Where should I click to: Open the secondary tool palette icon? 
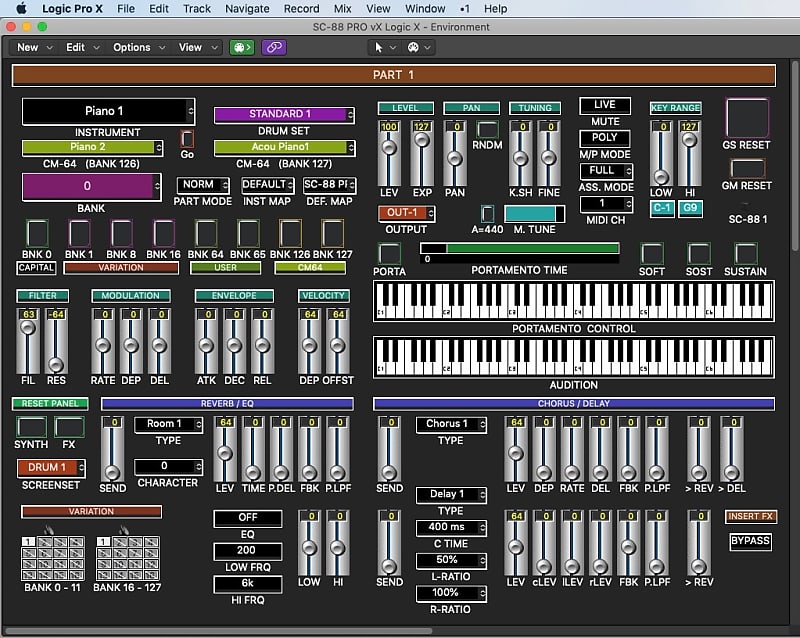pos(413,47)
